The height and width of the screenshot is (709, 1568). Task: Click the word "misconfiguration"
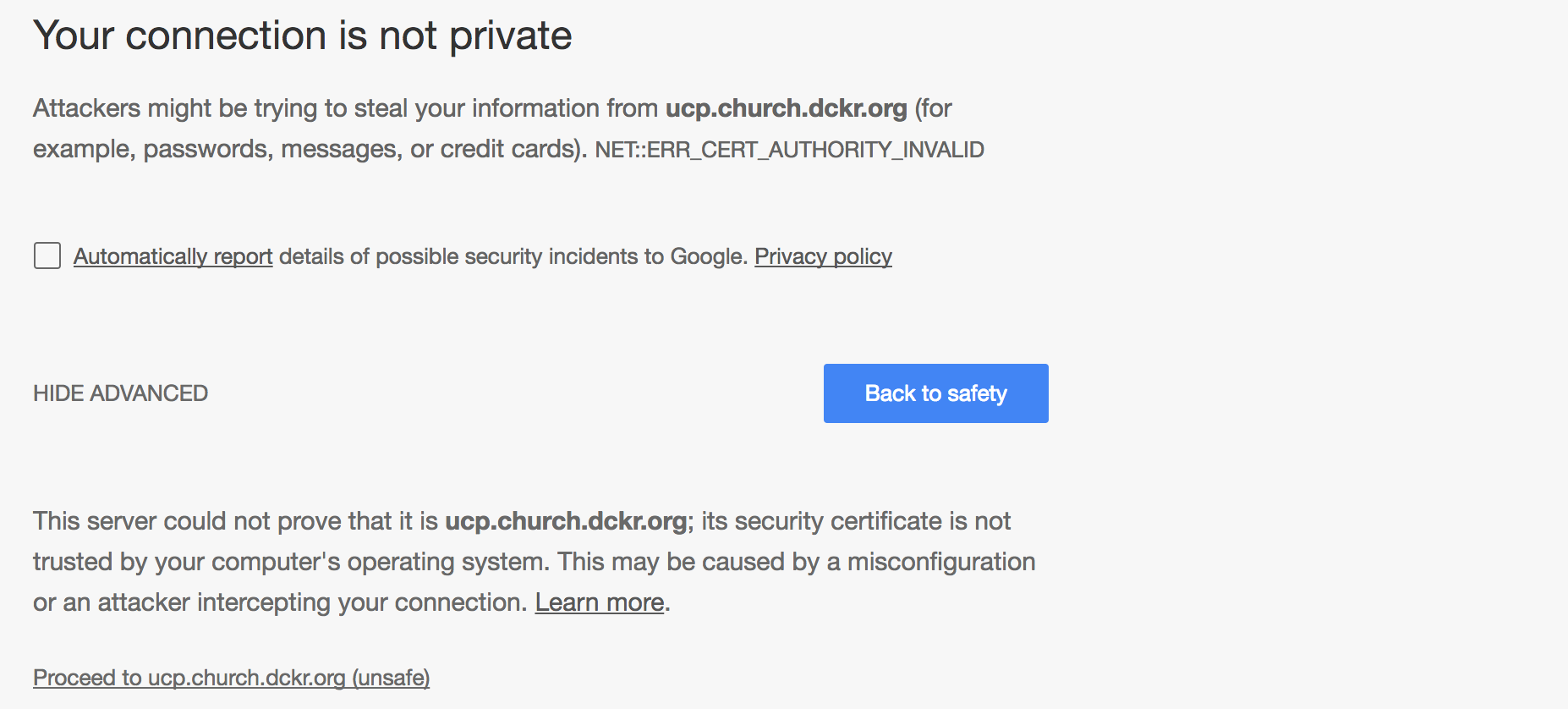[940, 562]
